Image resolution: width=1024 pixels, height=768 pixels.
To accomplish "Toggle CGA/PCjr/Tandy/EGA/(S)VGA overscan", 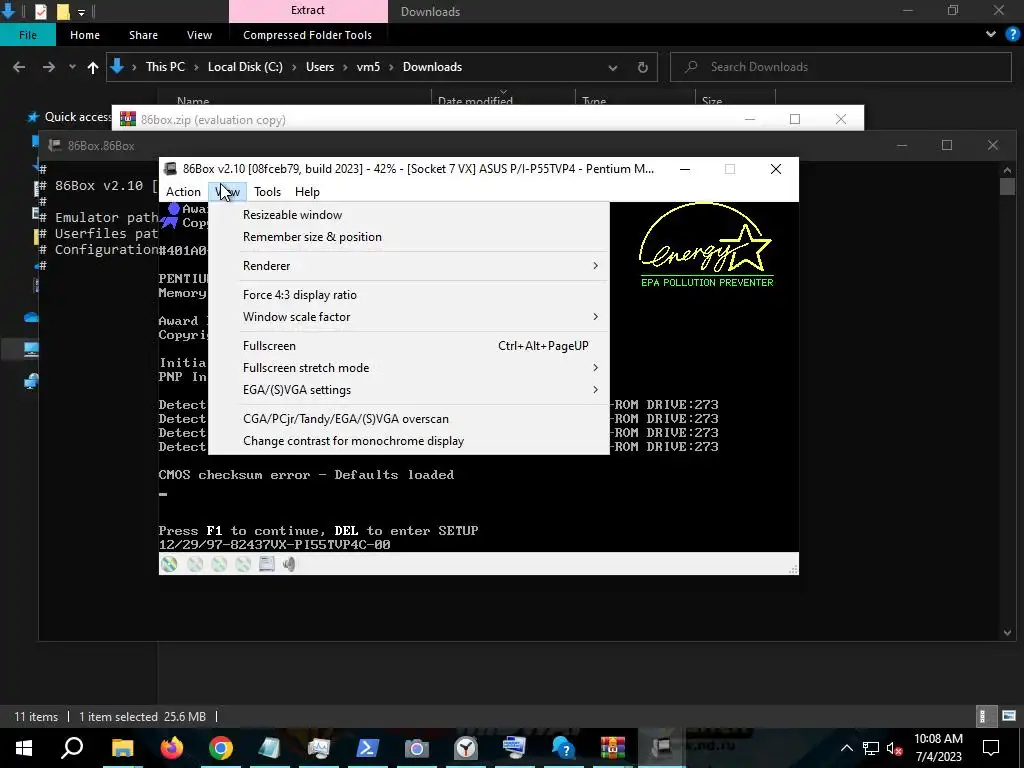I will tap(409, 419).
